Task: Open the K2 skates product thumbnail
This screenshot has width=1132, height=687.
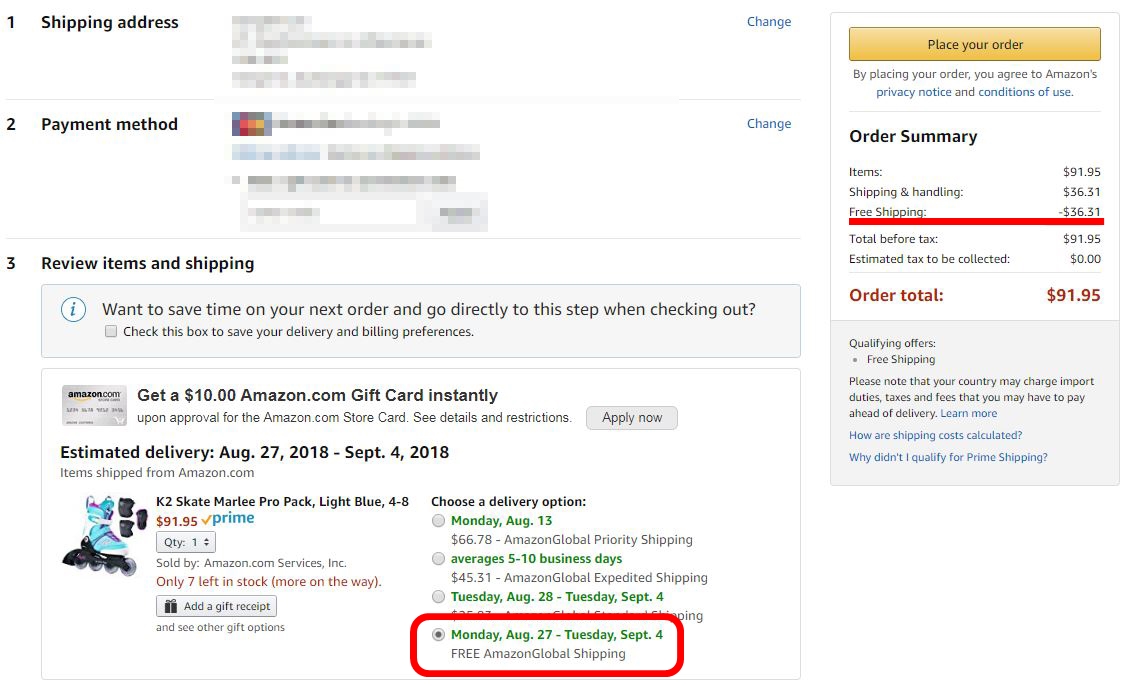Action: (x=104, y=535)
